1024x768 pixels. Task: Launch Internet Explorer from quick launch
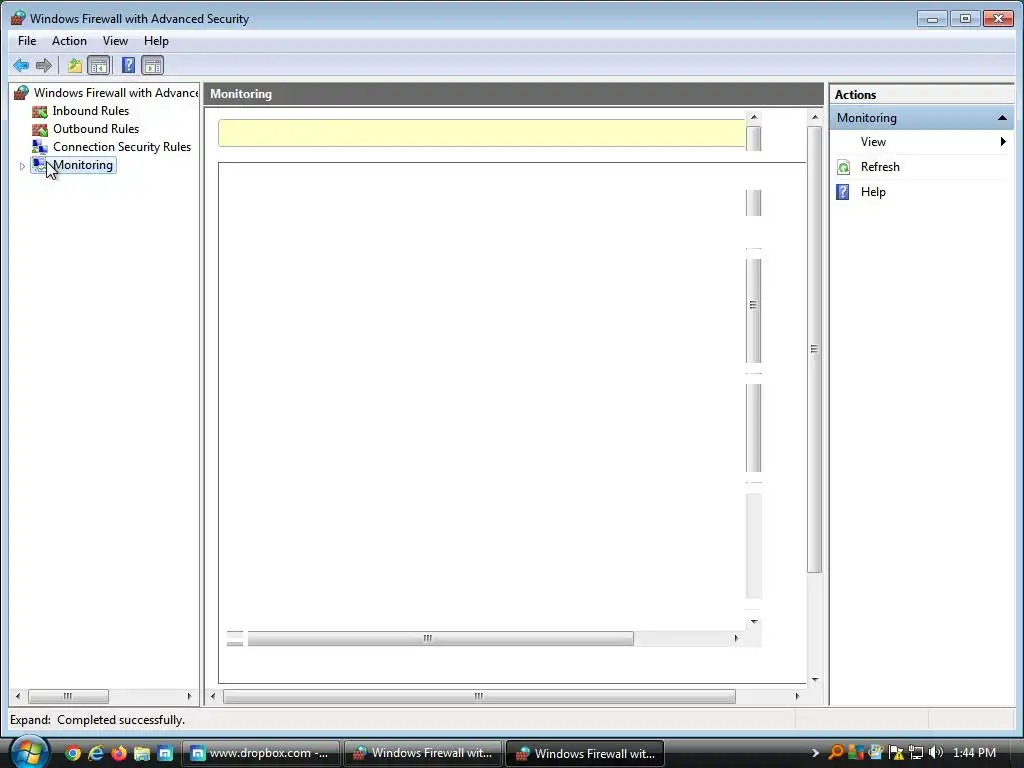click(x=96, y=754)
